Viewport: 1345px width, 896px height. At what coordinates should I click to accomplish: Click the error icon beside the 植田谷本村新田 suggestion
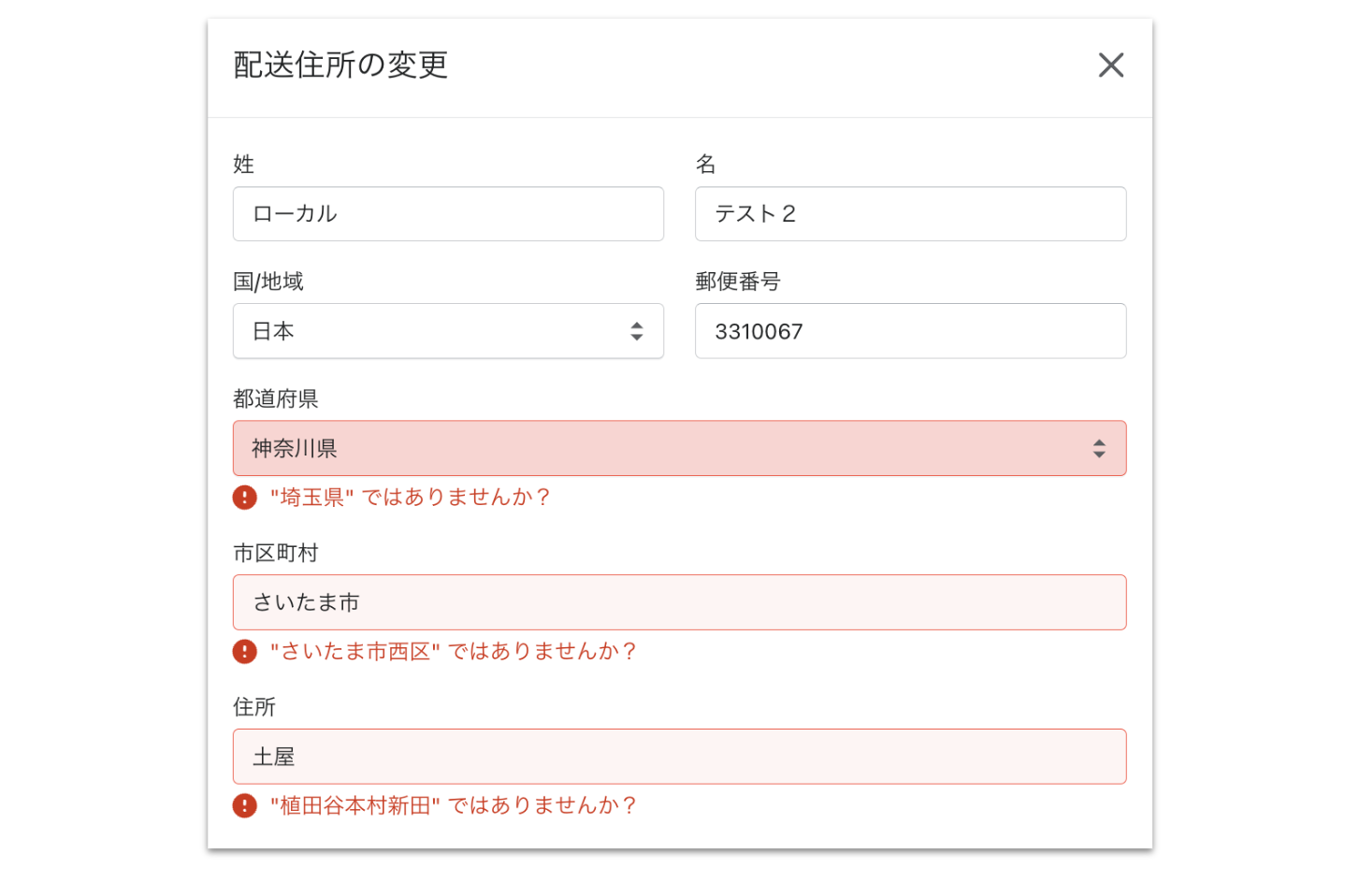point(245,806)
